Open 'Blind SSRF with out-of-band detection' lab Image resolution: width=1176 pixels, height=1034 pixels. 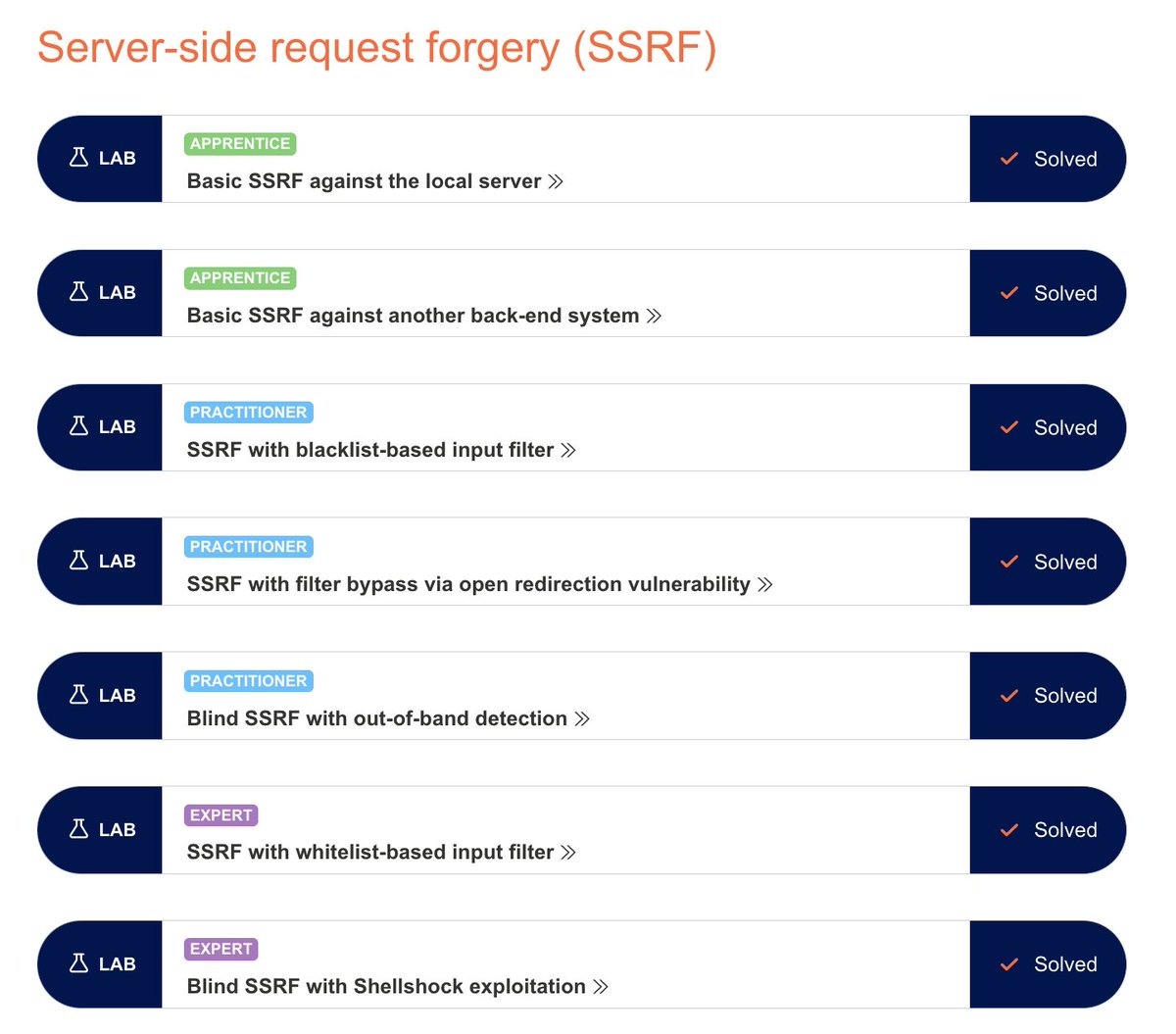click(x=377, y=718)
